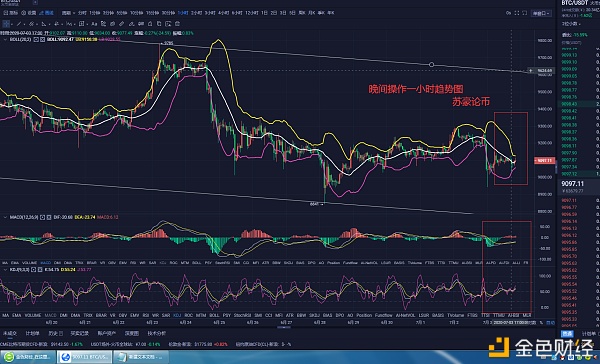
Task: Switch to the 1分钟 timeframe
Action: pyautogui.click(x=95, y=13)
